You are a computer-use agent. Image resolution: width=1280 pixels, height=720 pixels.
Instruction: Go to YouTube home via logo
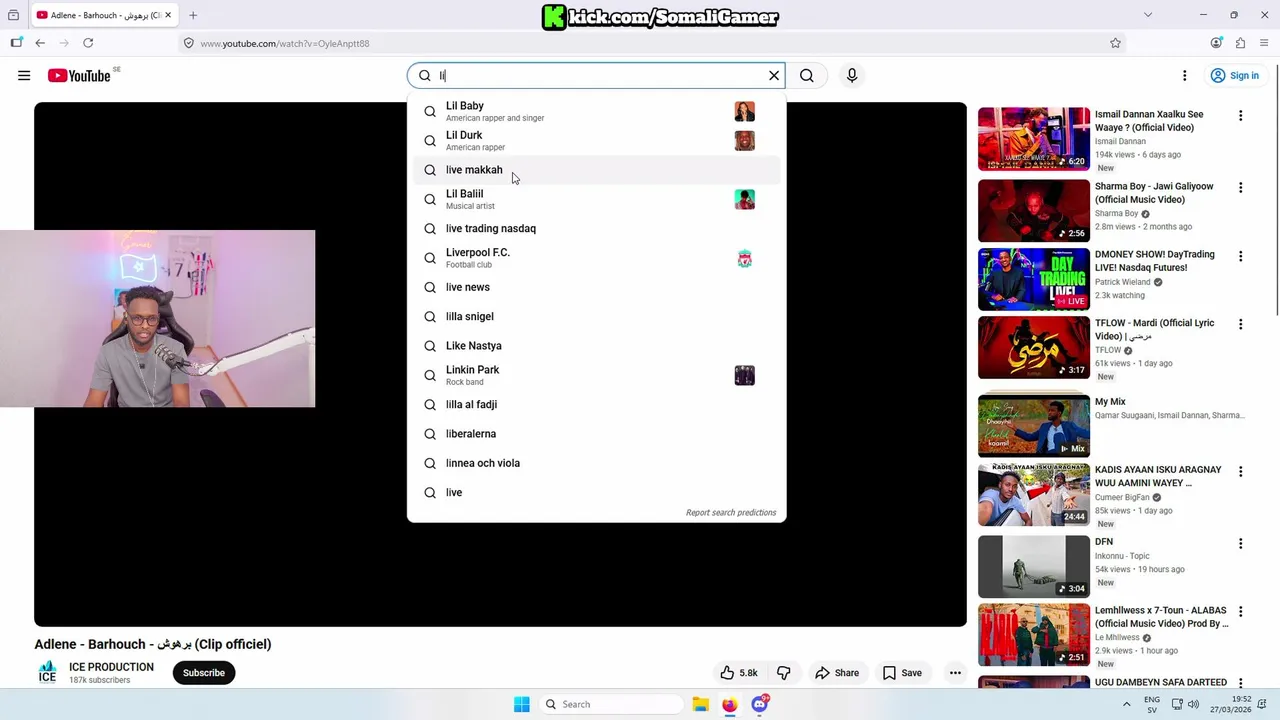(x=79, y=75)
